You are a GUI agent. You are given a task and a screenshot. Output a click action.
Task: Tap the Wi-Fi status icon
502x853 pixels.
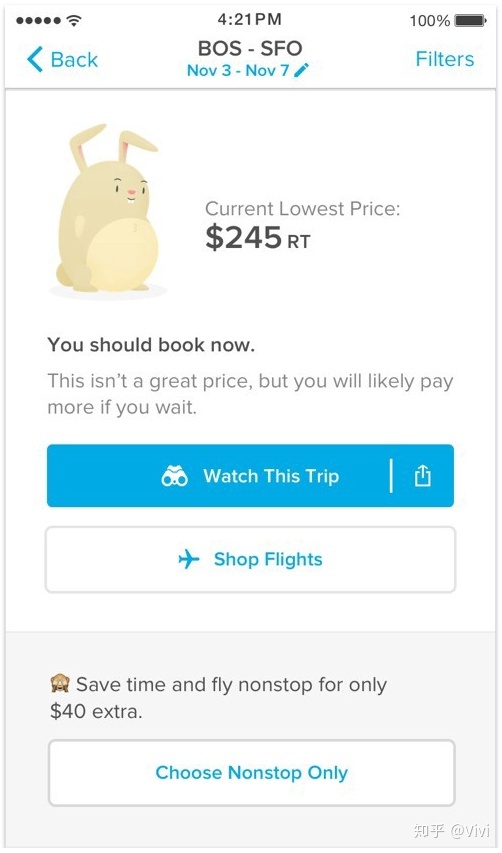(73, 21)
